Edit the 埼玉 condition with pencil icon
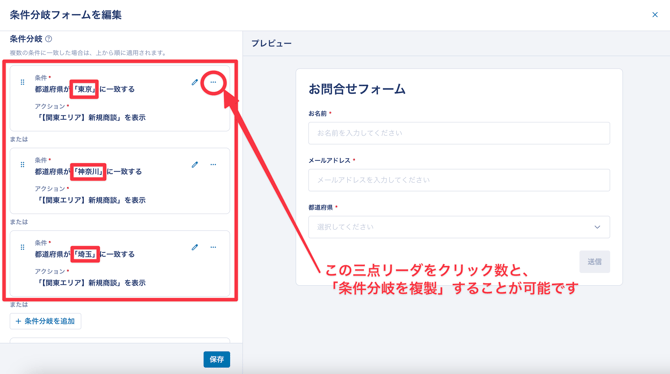This screenshot has width=670, height=374. pyautogui.click(x=195, y=247)
